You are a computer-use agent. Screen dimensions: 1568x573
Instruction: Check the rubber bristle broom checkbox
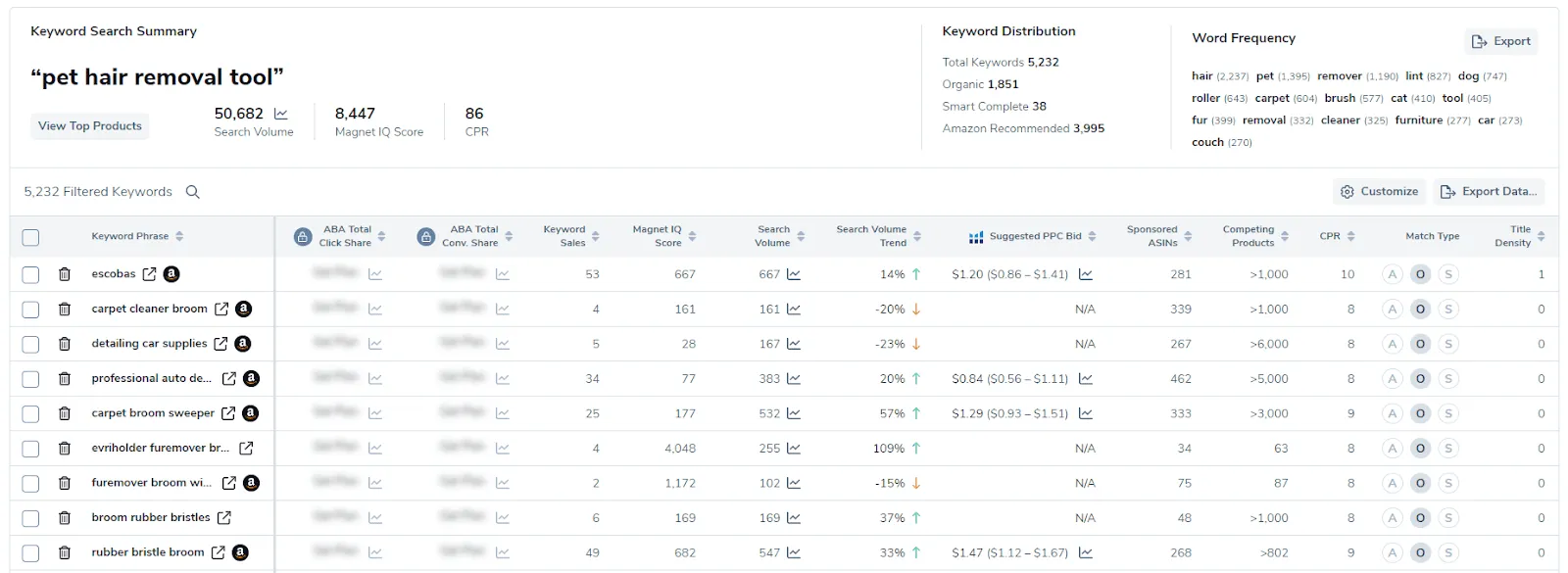click(30, 552)
